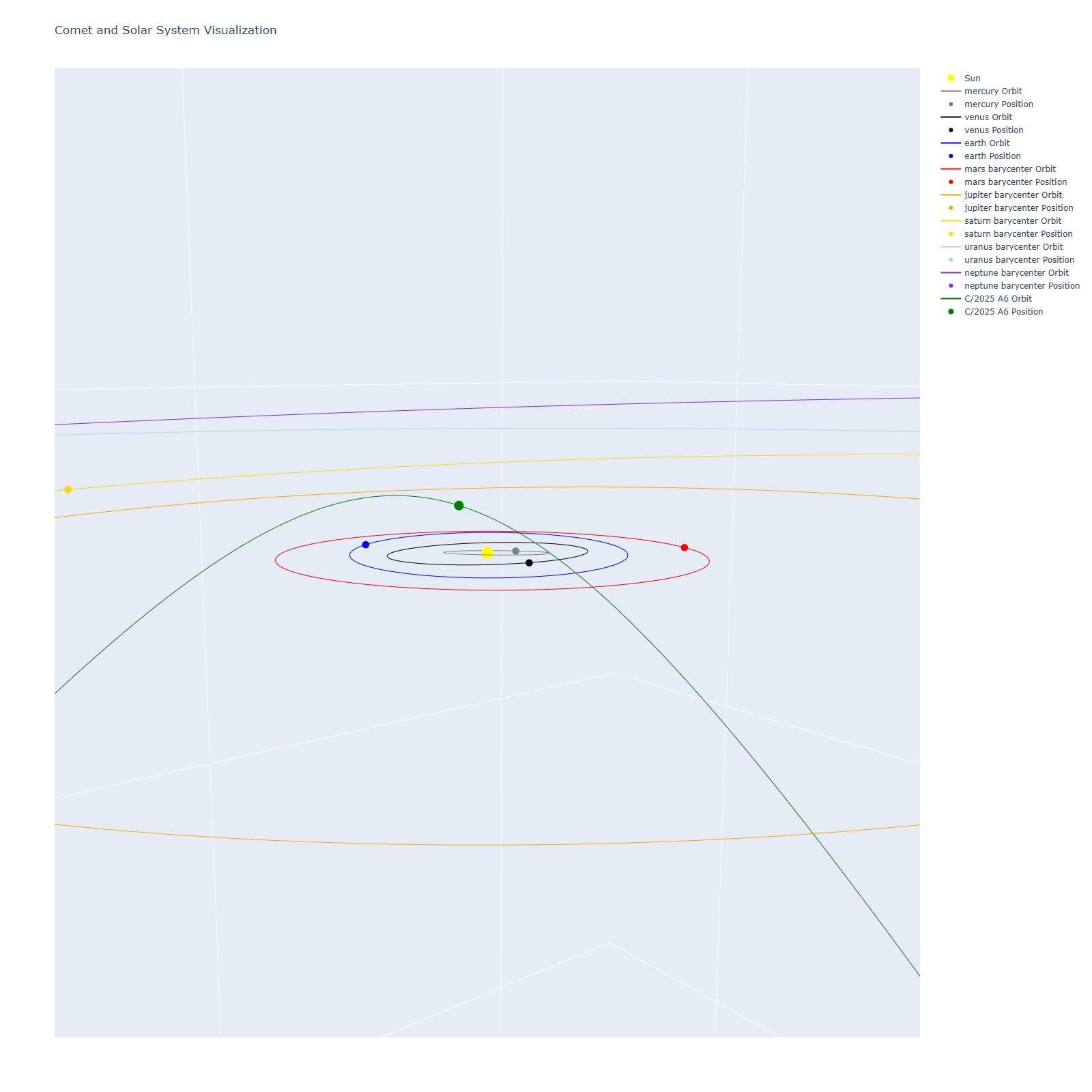Click the purple line swatch for neptune Orbit in the legend
The width and height of the screenshot is (1092, 1092).
click(951, 273)
